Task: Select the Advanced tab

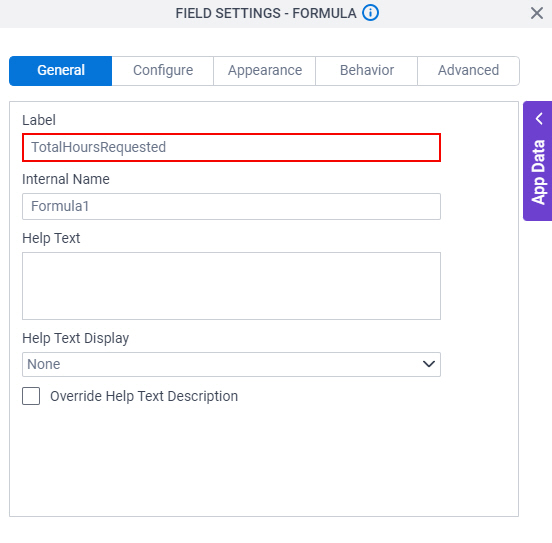Action: (x=468, y=70)
